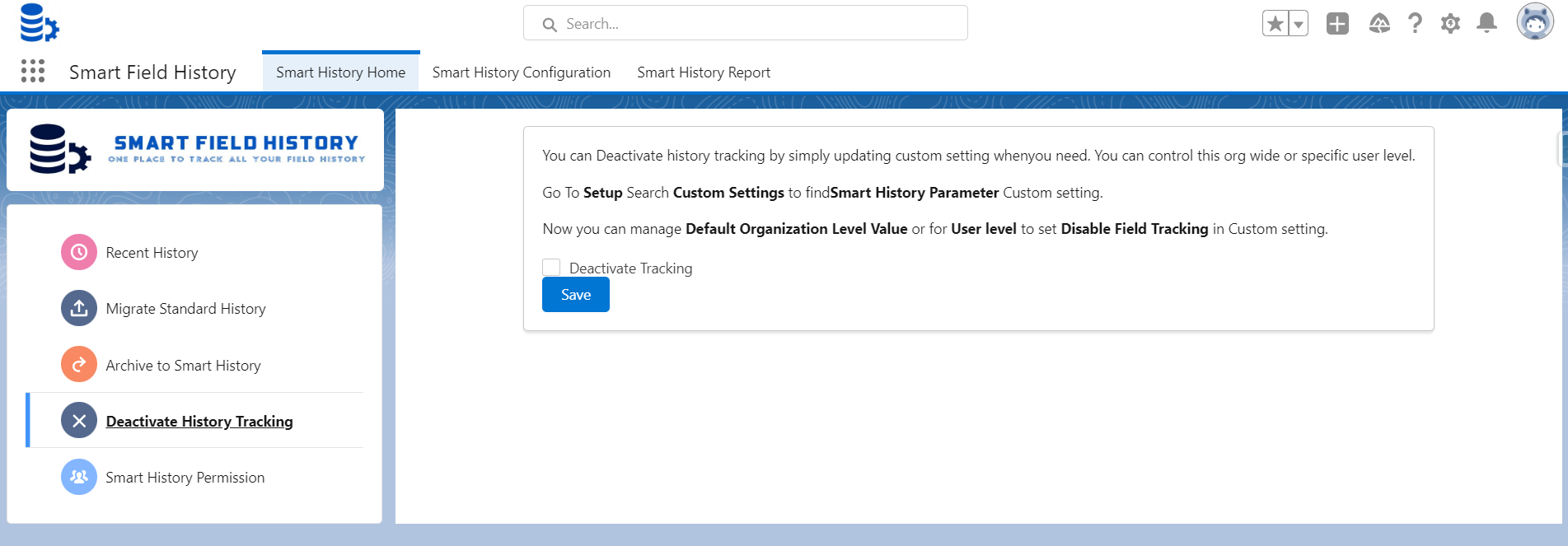1568x546 pixels.
Task: Open the App Launcher grid icon
Action: click(33, 72)
